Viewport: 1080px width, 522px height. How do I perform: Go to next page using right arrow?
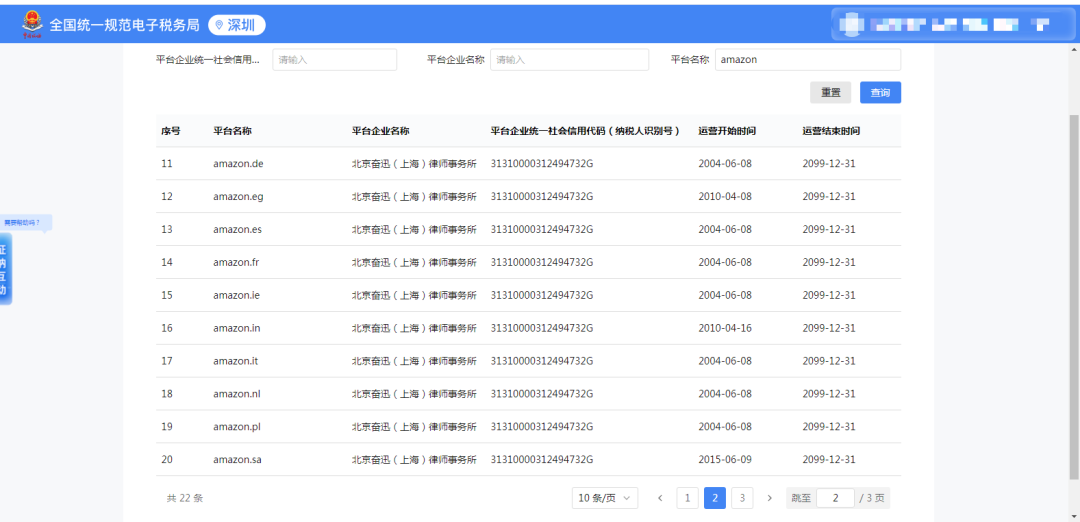click(x=769, y=498)
